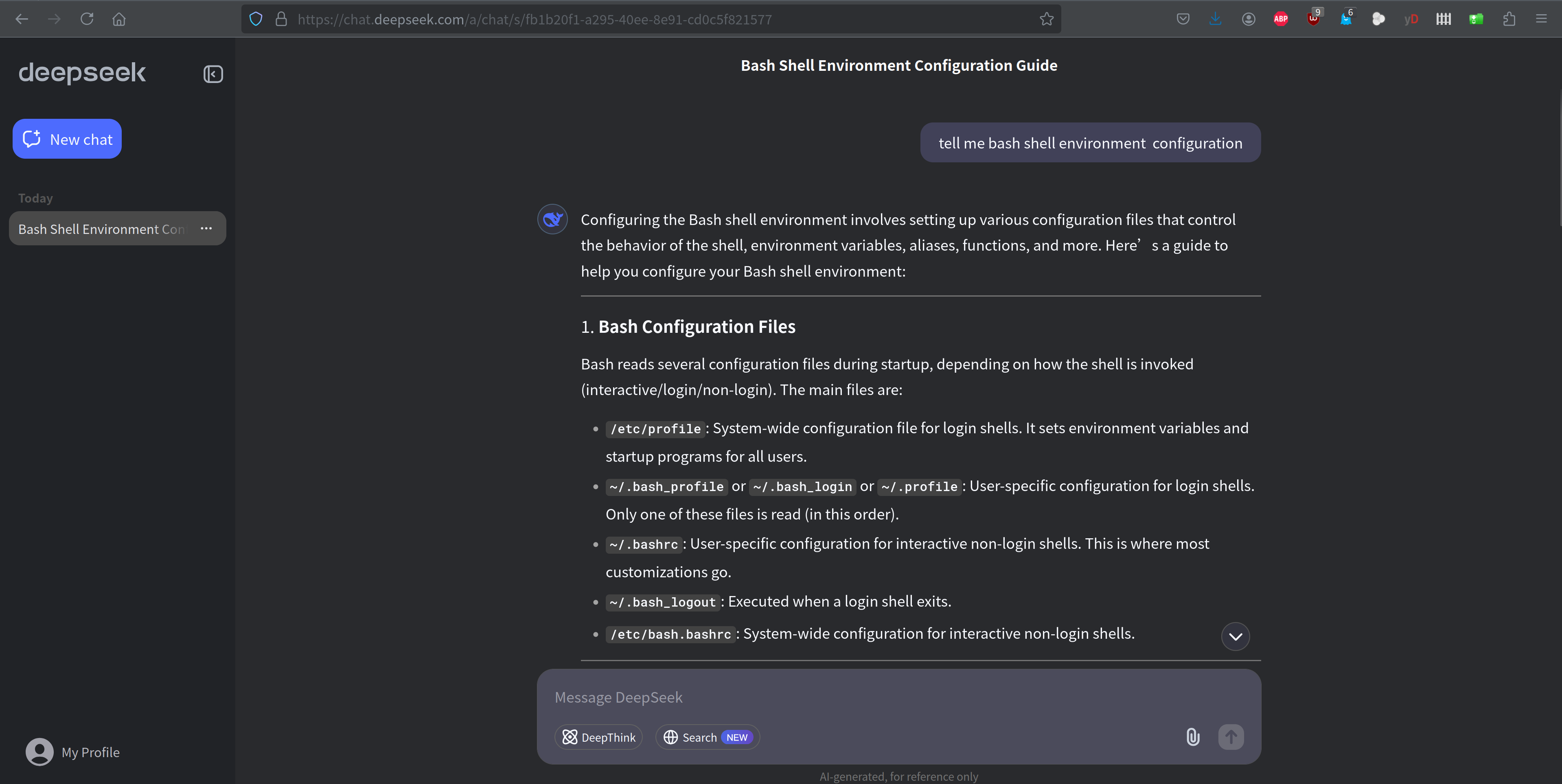Go forward in browser history
This screenshot has width=1562, height=784.
click(55, 19)
